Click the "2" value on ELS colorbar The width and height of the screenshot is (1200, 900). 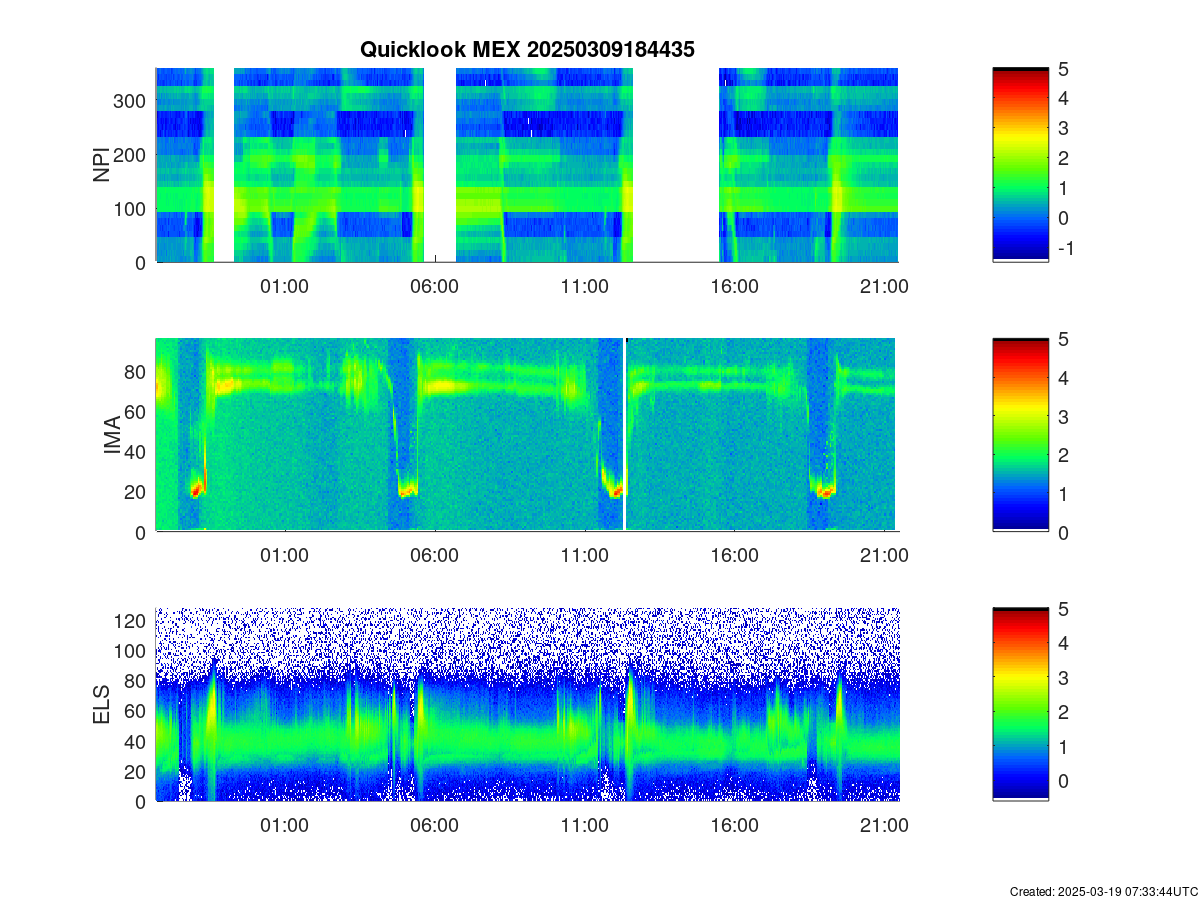click(1062, 712)
